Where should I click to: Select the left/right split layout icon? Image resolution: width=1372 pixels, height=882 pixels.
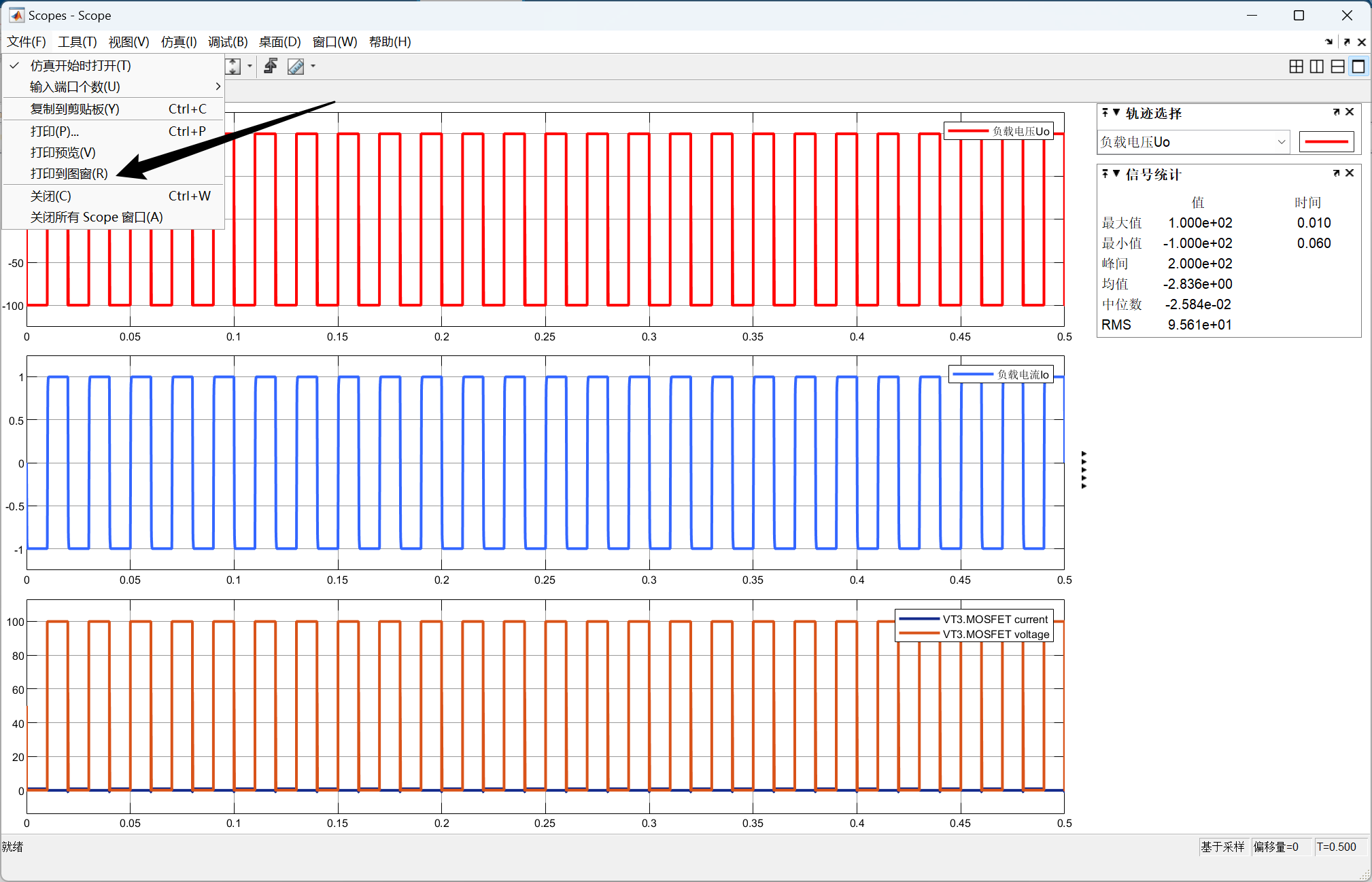tap(1316, 66)
